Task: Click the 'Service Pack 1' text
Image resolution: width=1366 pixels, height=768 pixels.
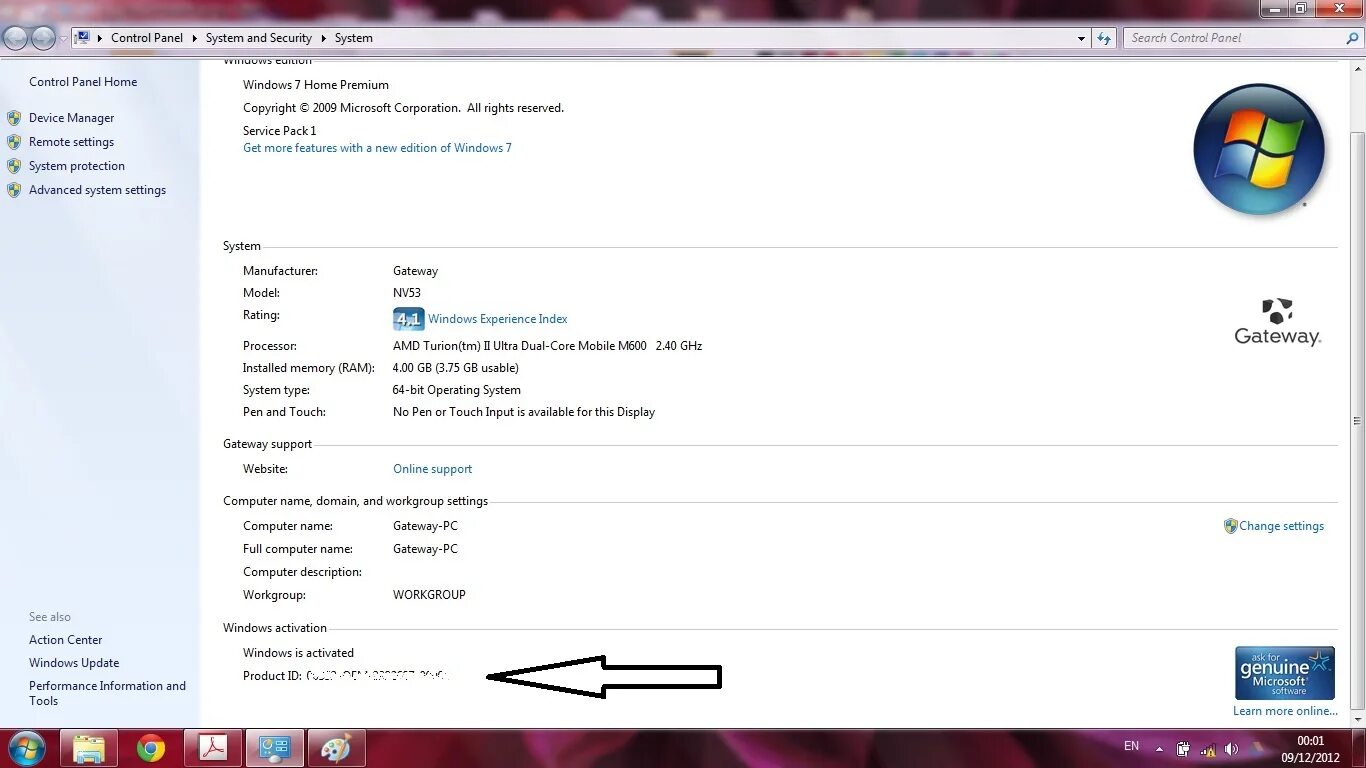Action: pyautogui.click(x=279, y=131)
